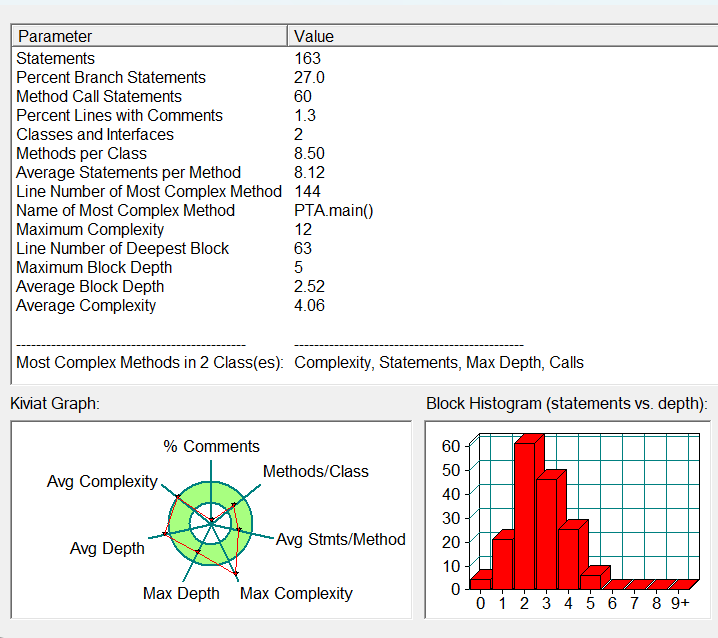Click the Methods/Class axis label
Viewport: 718px width, 638px height.
315,471
